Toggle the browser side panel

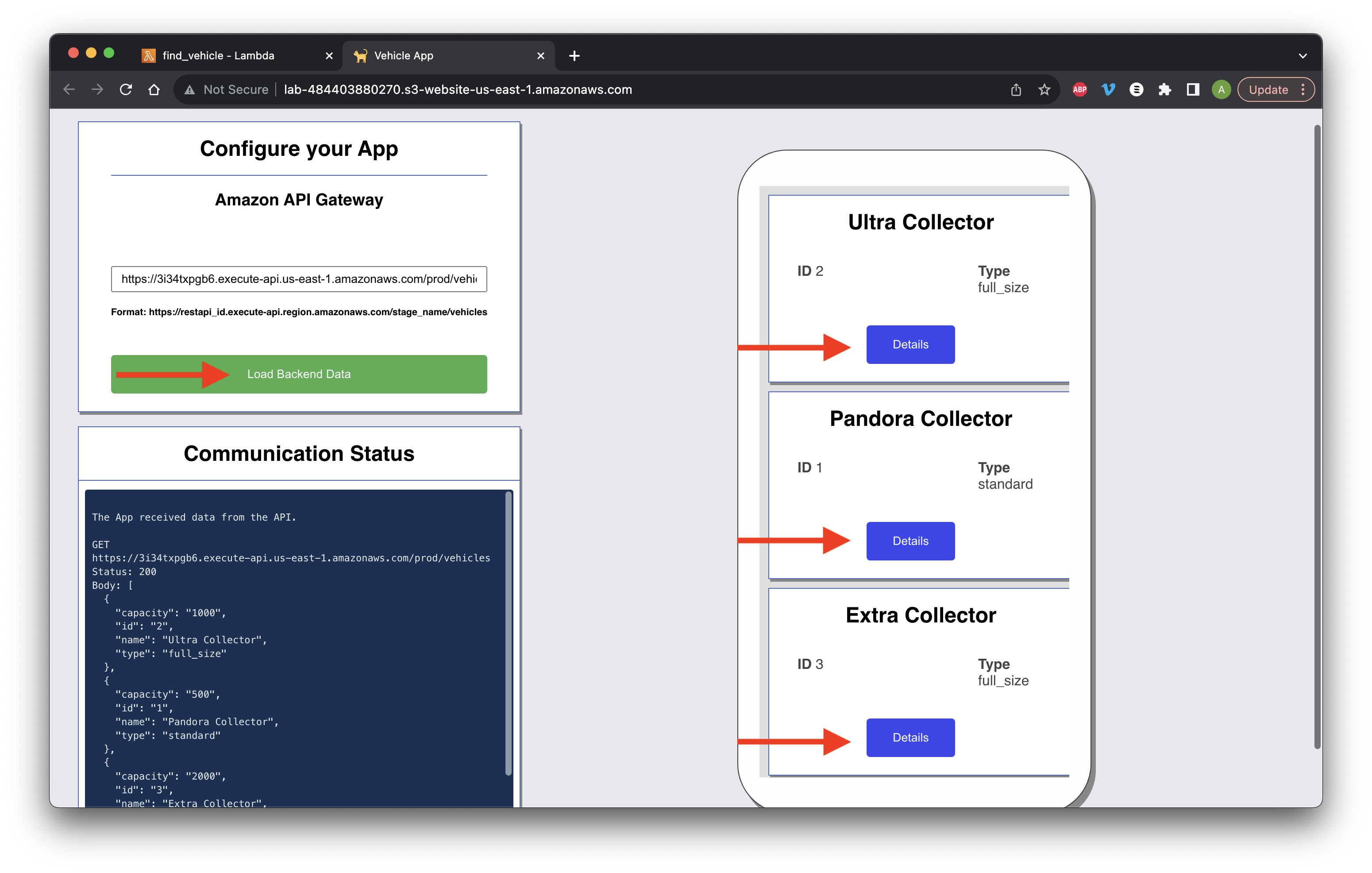coord(1192,89)
